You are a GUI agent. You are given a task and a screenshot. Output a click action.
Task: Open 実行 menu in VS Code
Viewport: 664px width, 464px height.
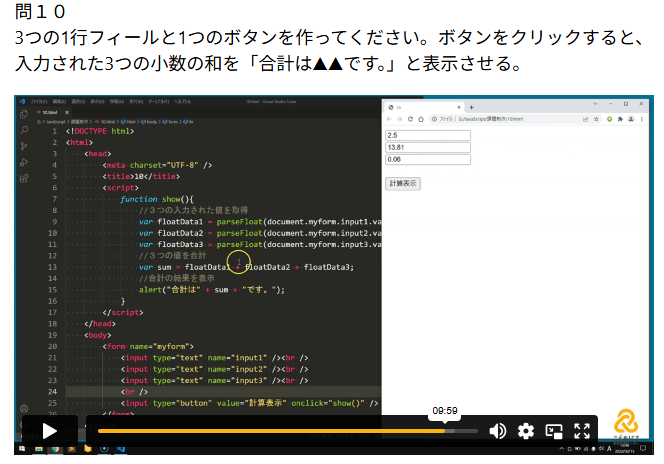[136, 102]
